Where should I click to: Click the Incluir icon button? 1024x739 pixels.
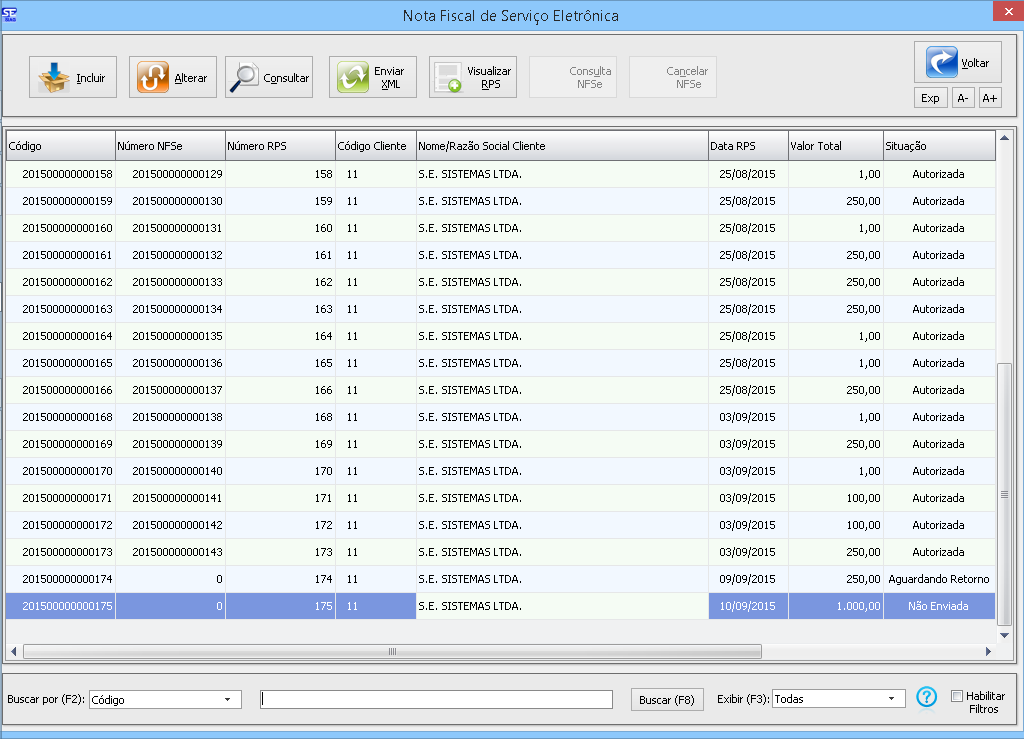point(73,77)
